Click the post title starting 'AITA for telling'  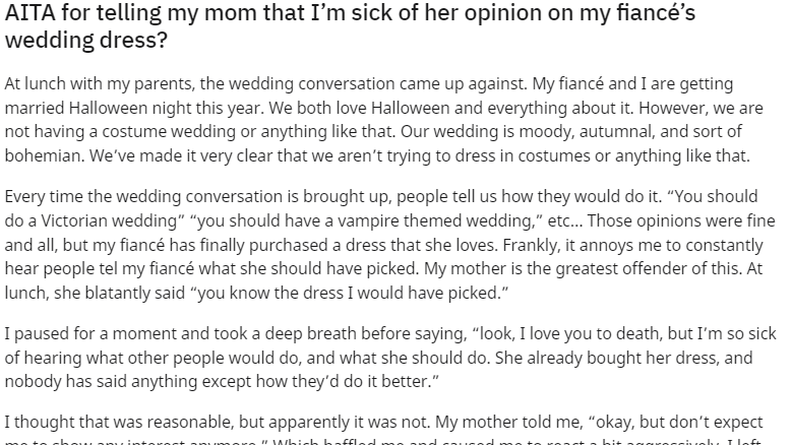pos(350,26)
